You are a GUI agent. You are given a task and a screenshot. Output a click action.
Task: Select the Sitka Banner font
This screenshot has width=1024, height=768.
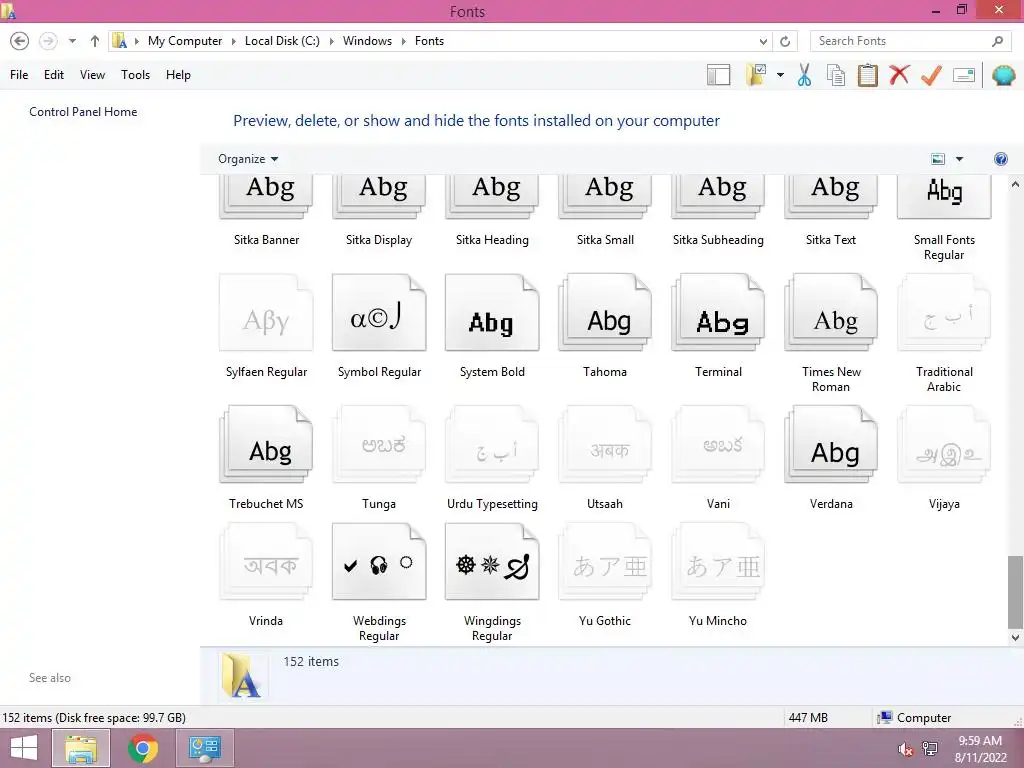coord(266,209)
